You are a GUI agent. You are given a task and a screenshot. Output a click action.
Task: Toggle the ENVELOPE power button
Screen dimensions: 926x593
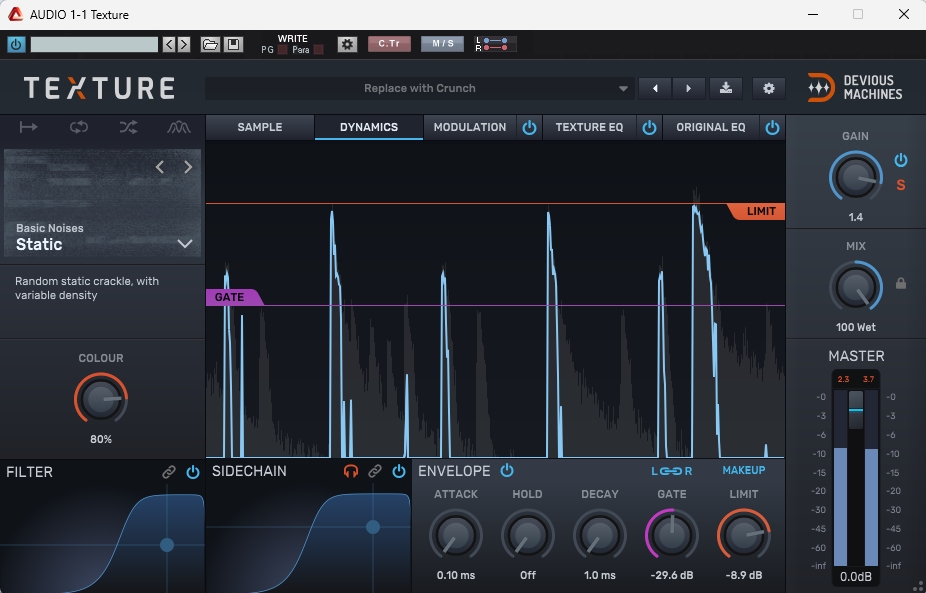tap(507, 471)
